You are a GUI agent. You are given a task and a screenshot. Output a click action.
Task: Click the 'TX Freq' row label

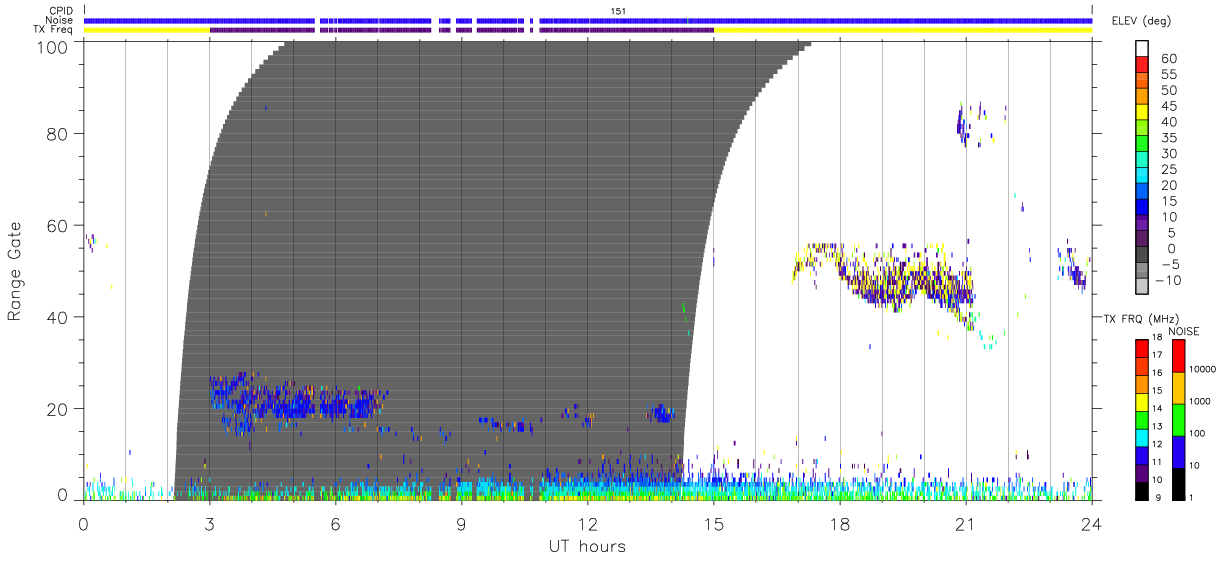pyautogui.click(x=54, y=29)
